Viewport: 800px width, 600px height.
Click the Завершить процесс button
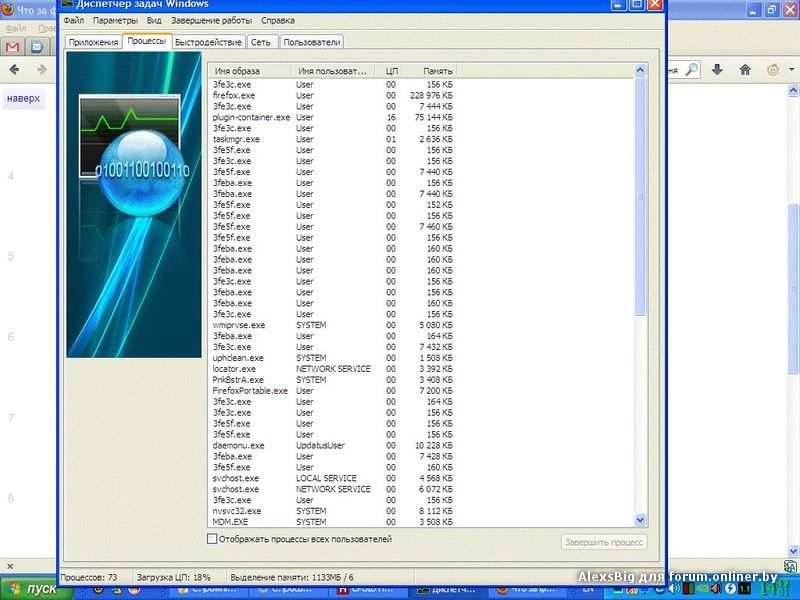(x=604, y=542)
